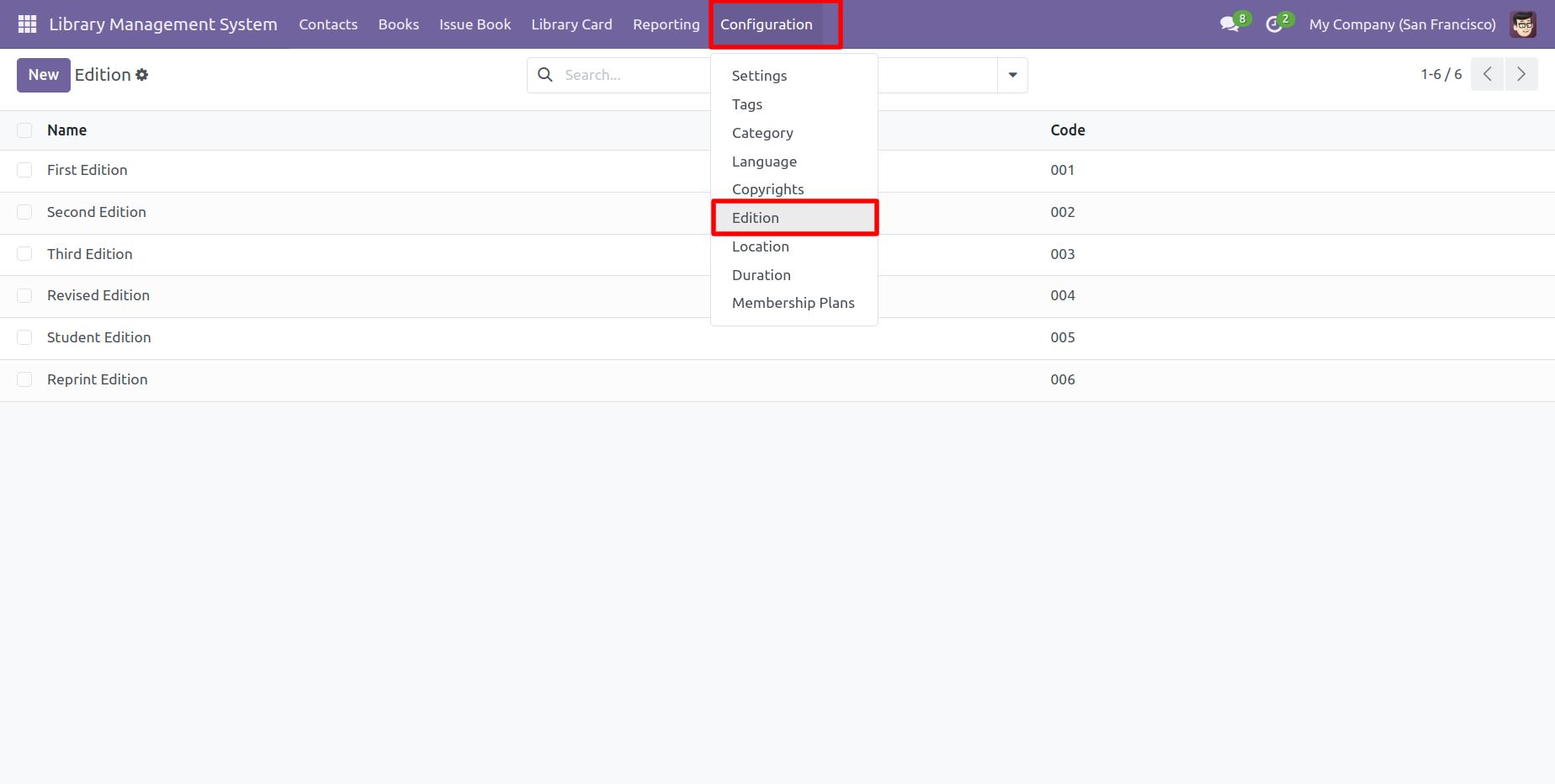
Task: Click the user avatar picture
Action: coord(1522,24)
